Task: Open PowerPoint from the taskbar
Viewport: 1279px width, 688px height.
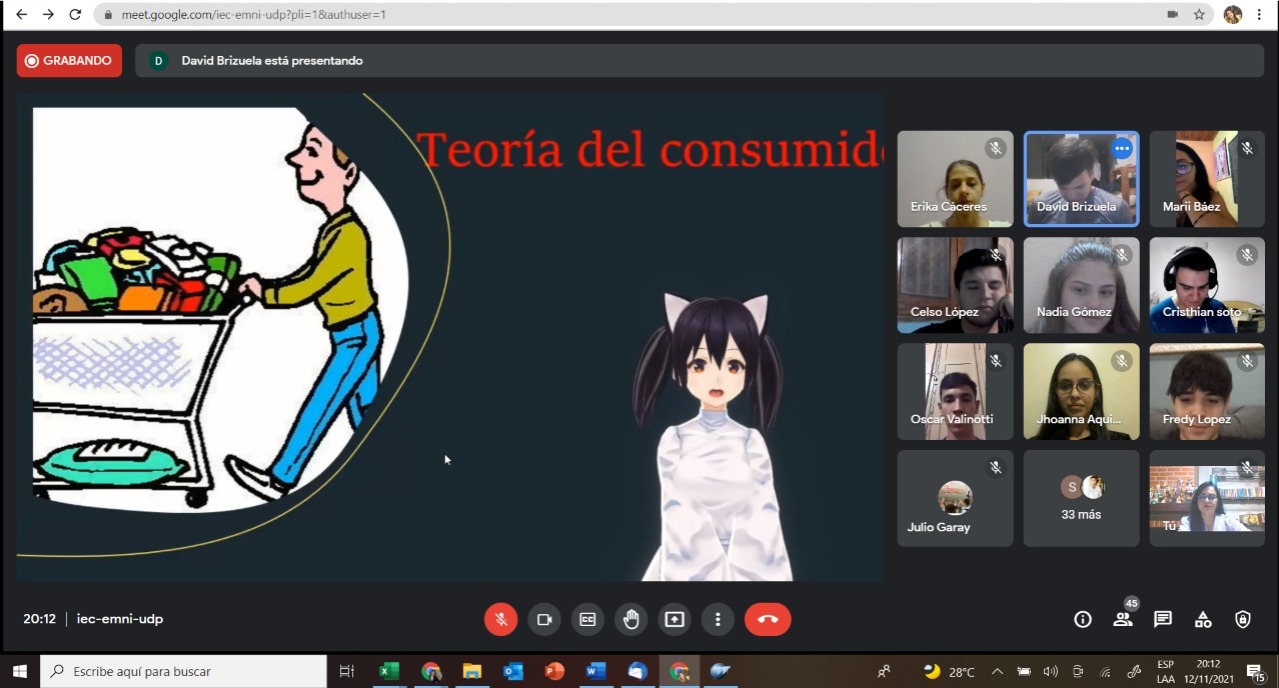Action: 554,671
